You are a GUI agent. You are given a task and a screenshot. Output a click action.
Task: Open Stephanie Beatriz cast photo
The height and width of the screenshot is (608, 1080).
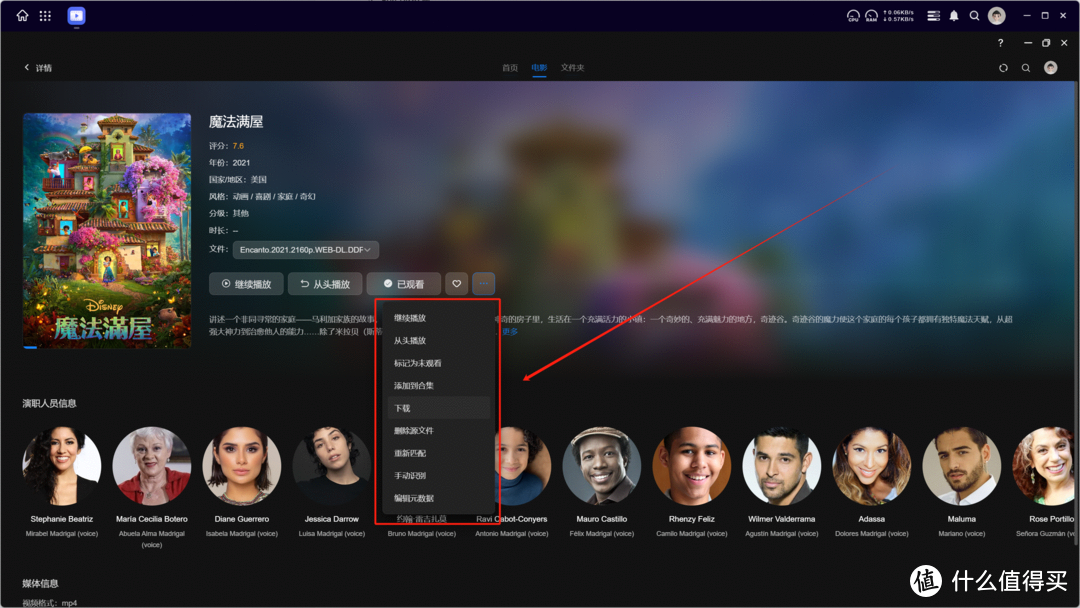click(61, 466)
